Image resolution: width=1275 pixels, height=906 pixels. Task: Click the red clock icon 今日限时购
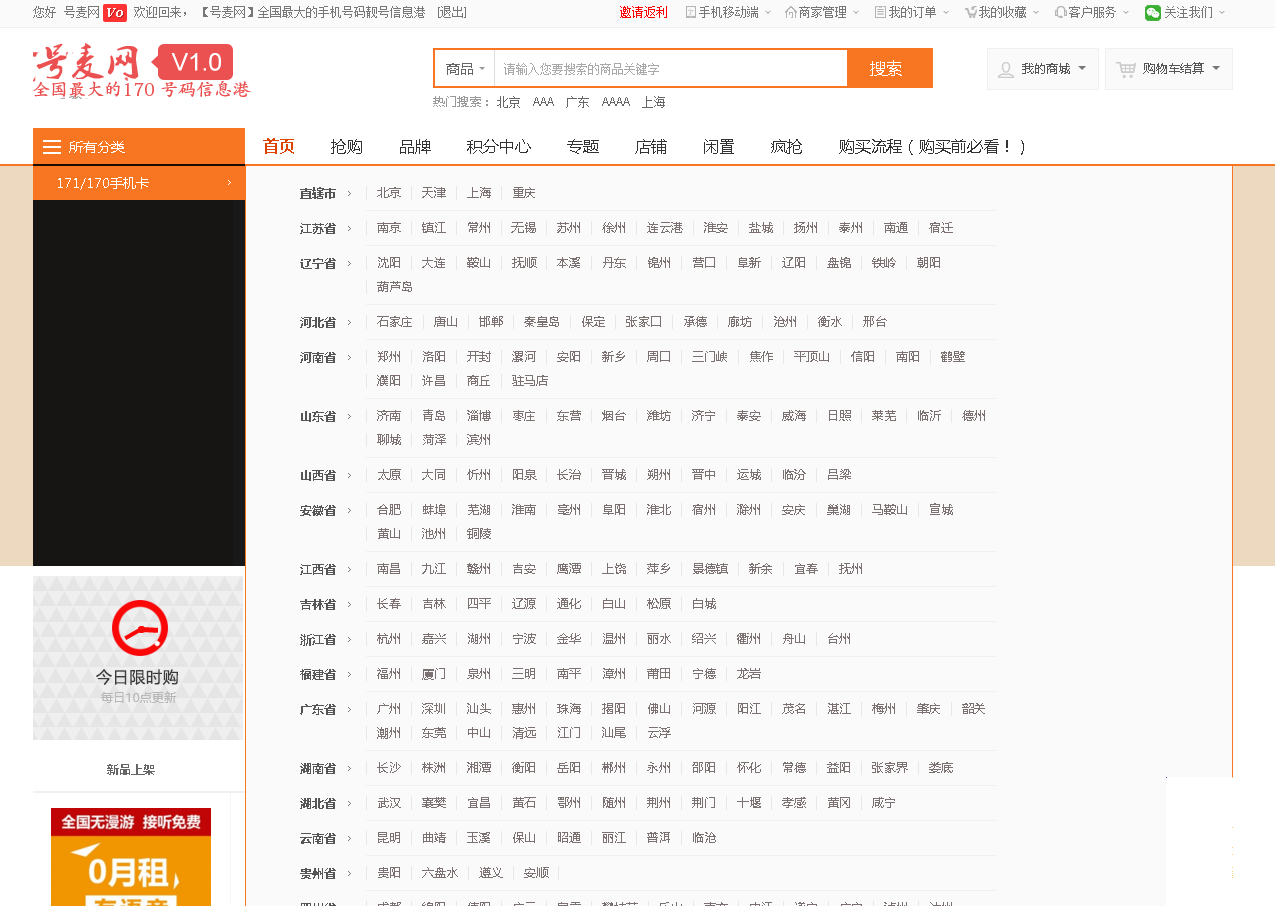click(x=139, y=628)
